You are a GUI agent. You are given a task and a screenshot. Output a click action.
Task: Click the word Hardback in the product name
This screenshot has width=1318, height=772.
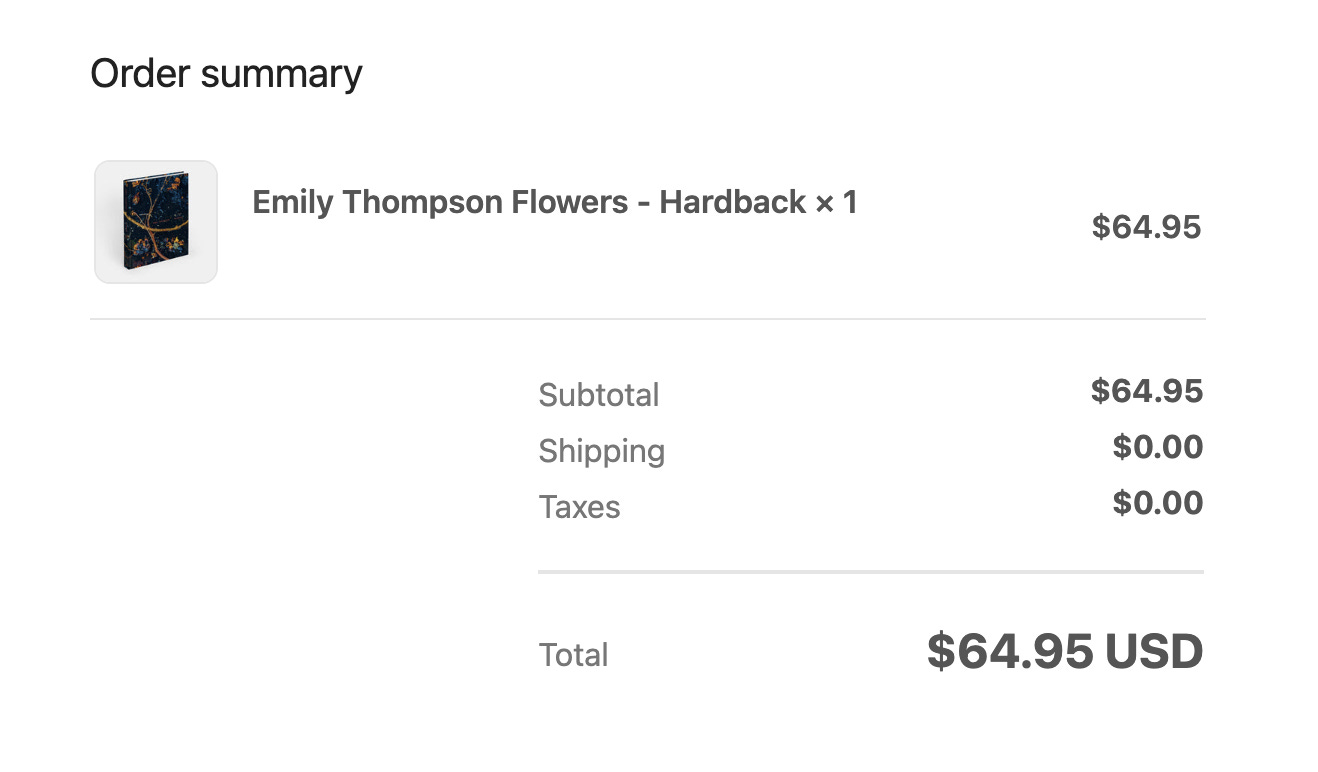pyautogui.click(x=733, y=202)
